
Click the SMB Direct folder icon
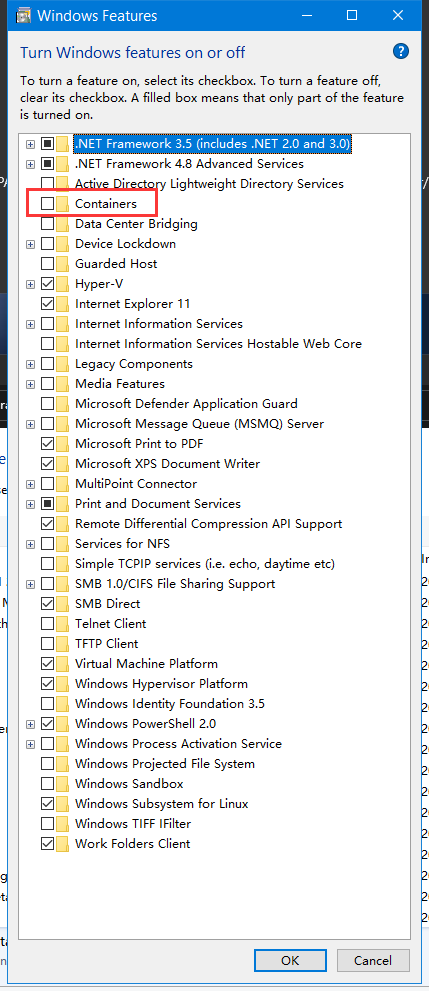click(63, 604)
